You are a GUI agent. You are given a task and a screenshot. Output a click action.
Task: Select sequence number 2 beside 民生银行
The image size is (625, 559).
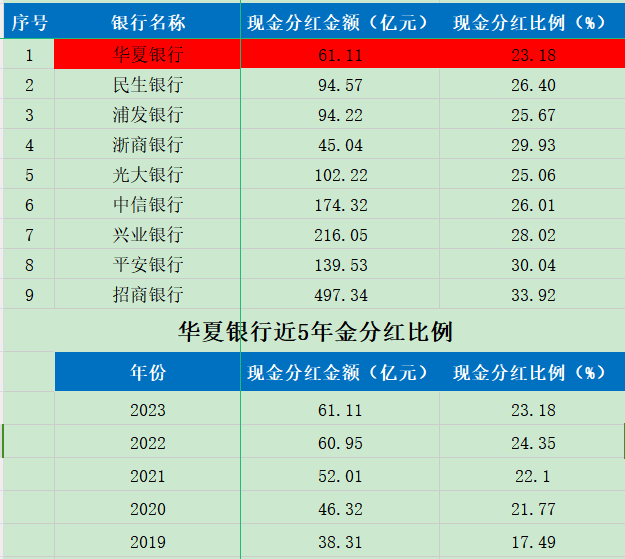pyautogui.click(x=29, y=84)
